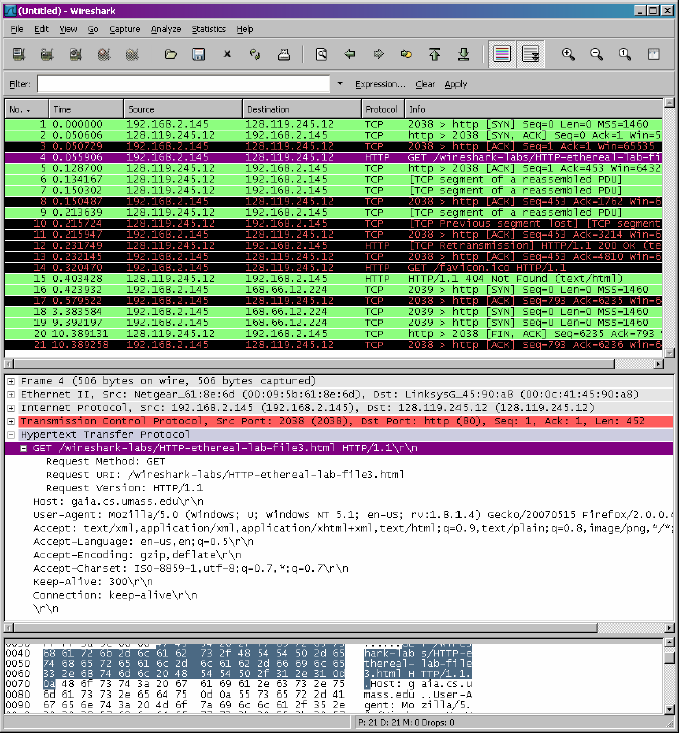Collapse the GET request line subtree

[x=23, y=449]
